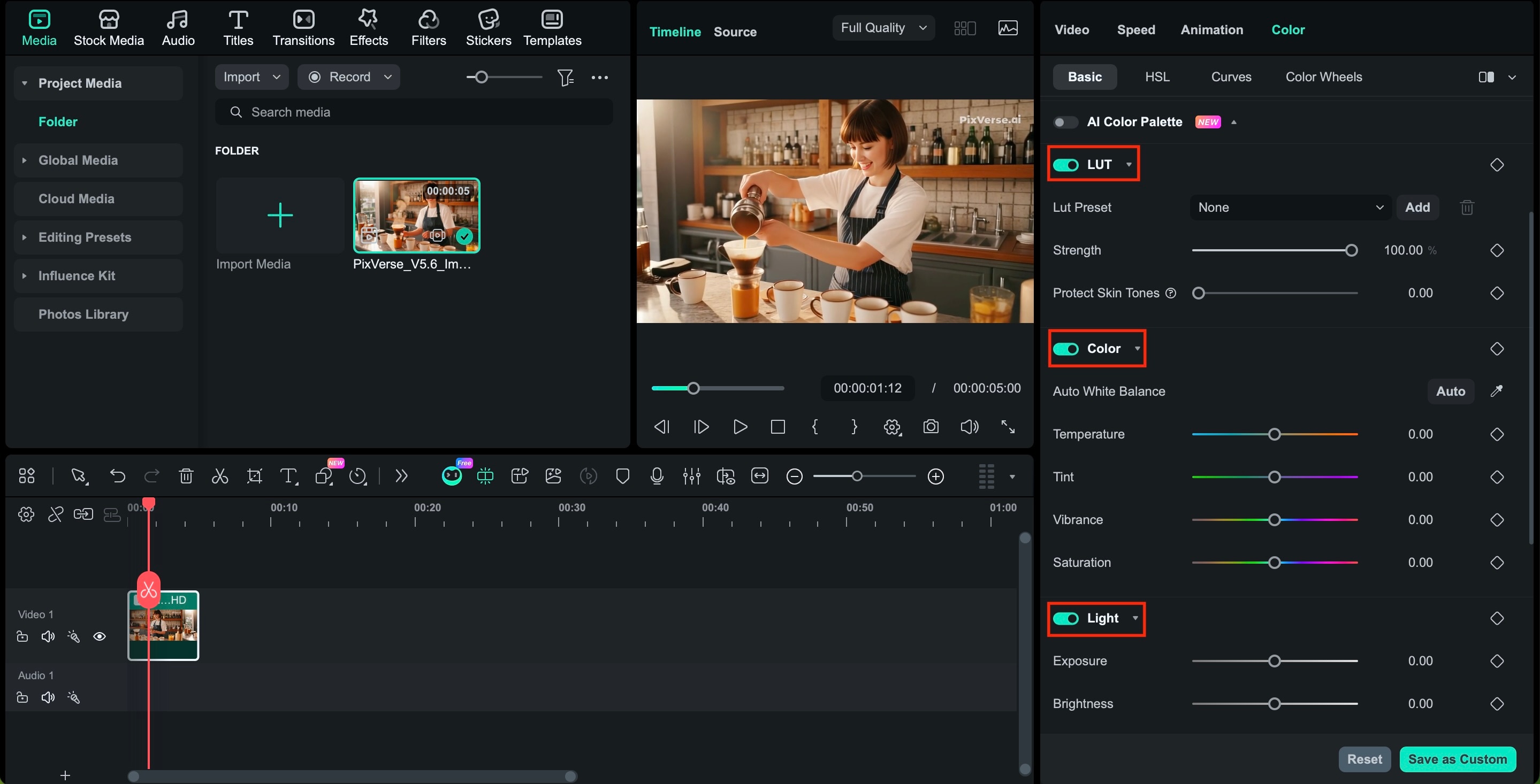The image size is (1540, 784).
Task: Expand the Full Quality playback dropdown
Action: click(x=883, y=27)
